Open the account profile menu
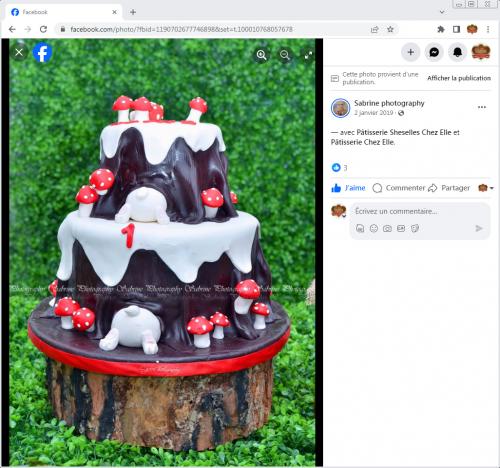Viewport: 500px width, 468px height. click(x=481, y=52)
